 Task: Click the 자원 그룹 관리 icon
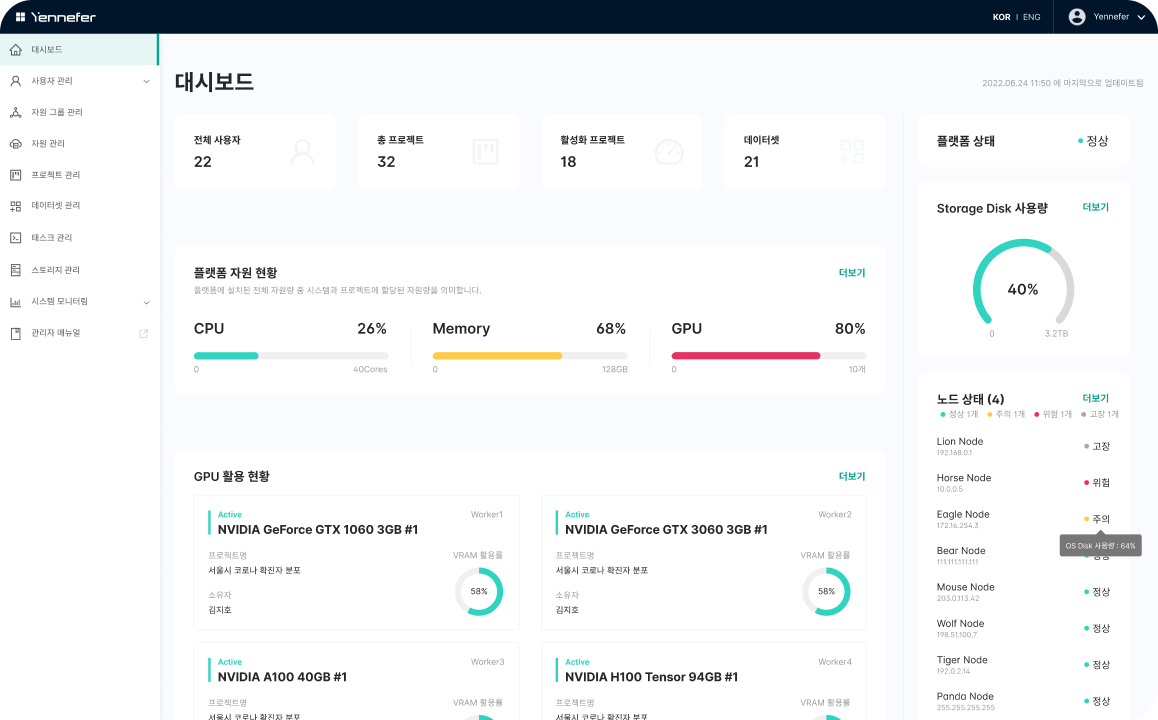click(16, 112)
